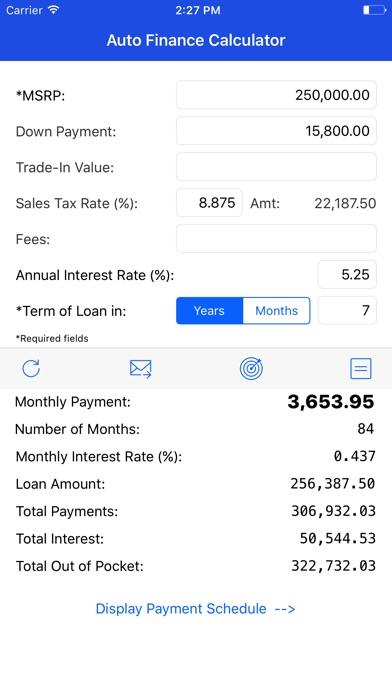This screenshot has height=696, width=392.
Task: Tap the loan term value field showing 7
Action: click(347, 310)
